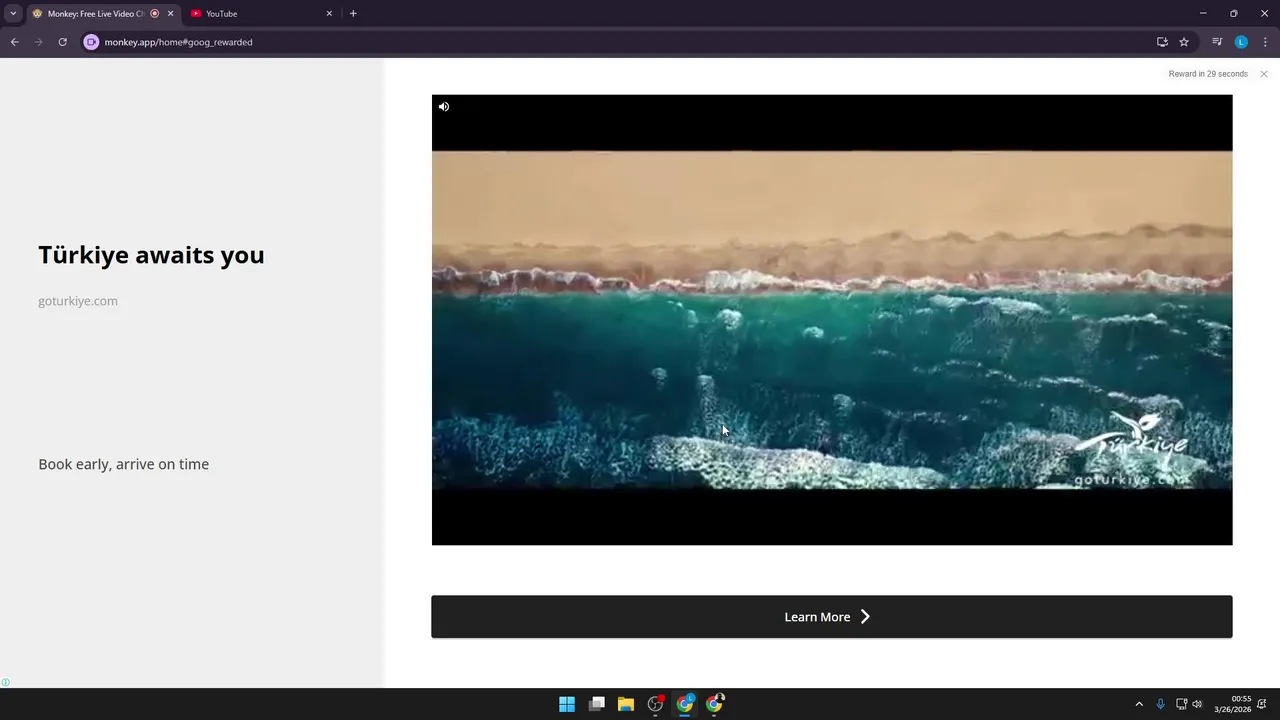The height and width of the screenshot is (720, 1280).
Task: Install the app via address bar icon
Action: click(x=1162, y=42)
